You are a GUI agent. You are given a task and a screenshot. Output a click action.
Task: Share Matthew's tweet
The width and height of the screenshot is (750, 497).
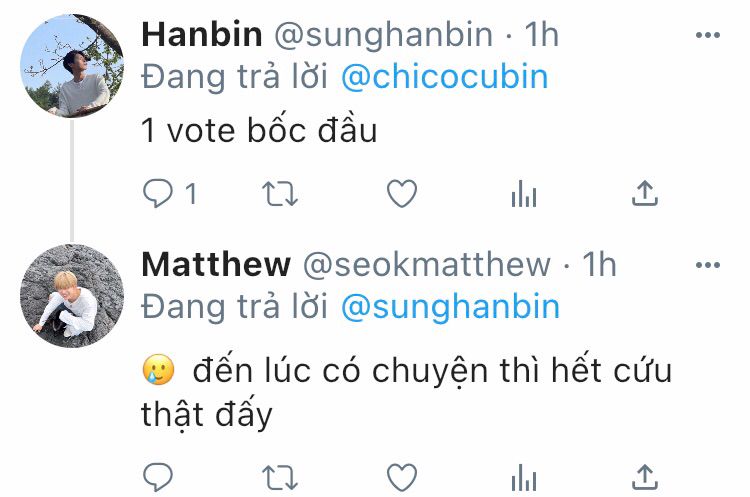pyautogui.click(x=645, y=477)
